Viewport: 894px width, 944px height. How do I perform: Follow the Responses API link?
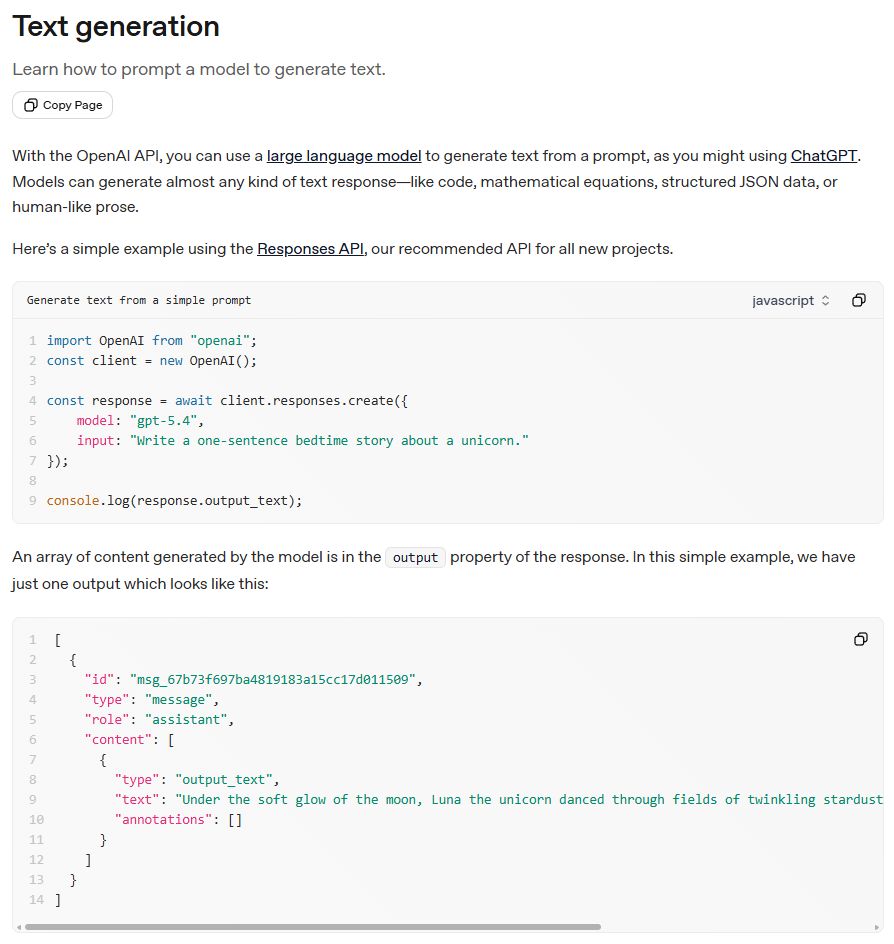click(x=310, y=249)
